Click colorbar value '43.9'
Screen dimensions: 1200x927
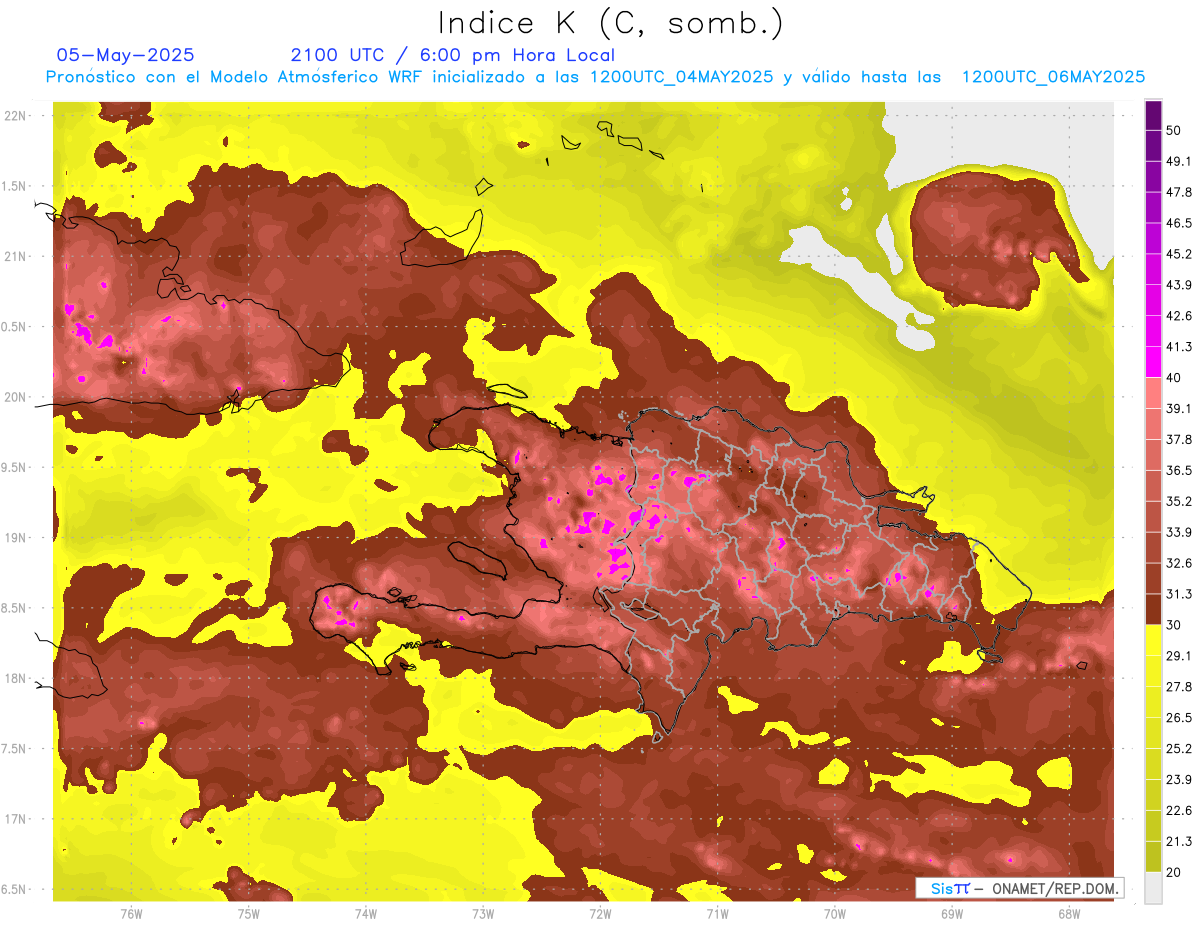(1179, 285)
